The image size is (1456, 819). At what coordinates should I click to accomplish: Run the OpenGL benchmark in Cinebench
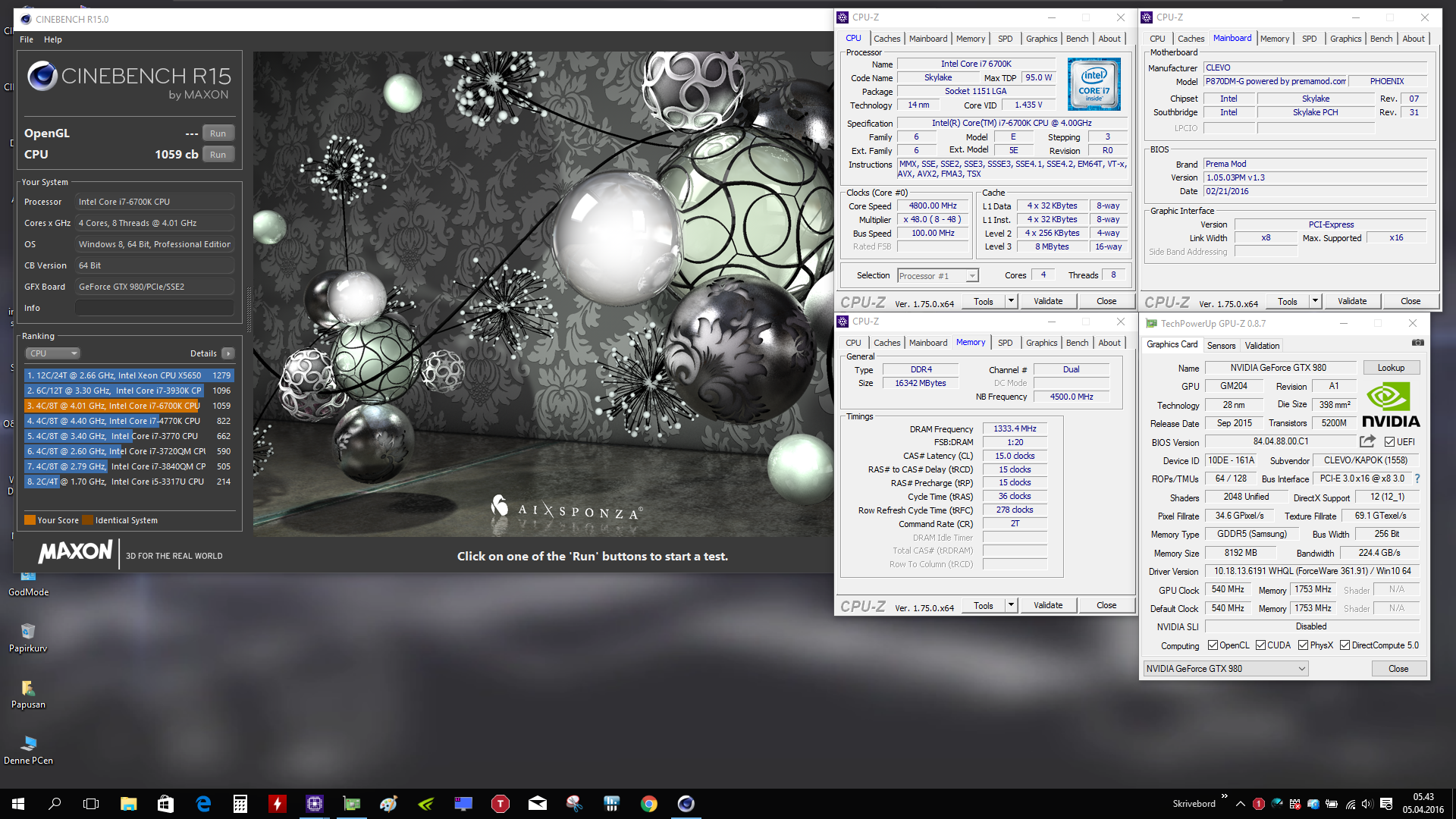click(218, 133)
